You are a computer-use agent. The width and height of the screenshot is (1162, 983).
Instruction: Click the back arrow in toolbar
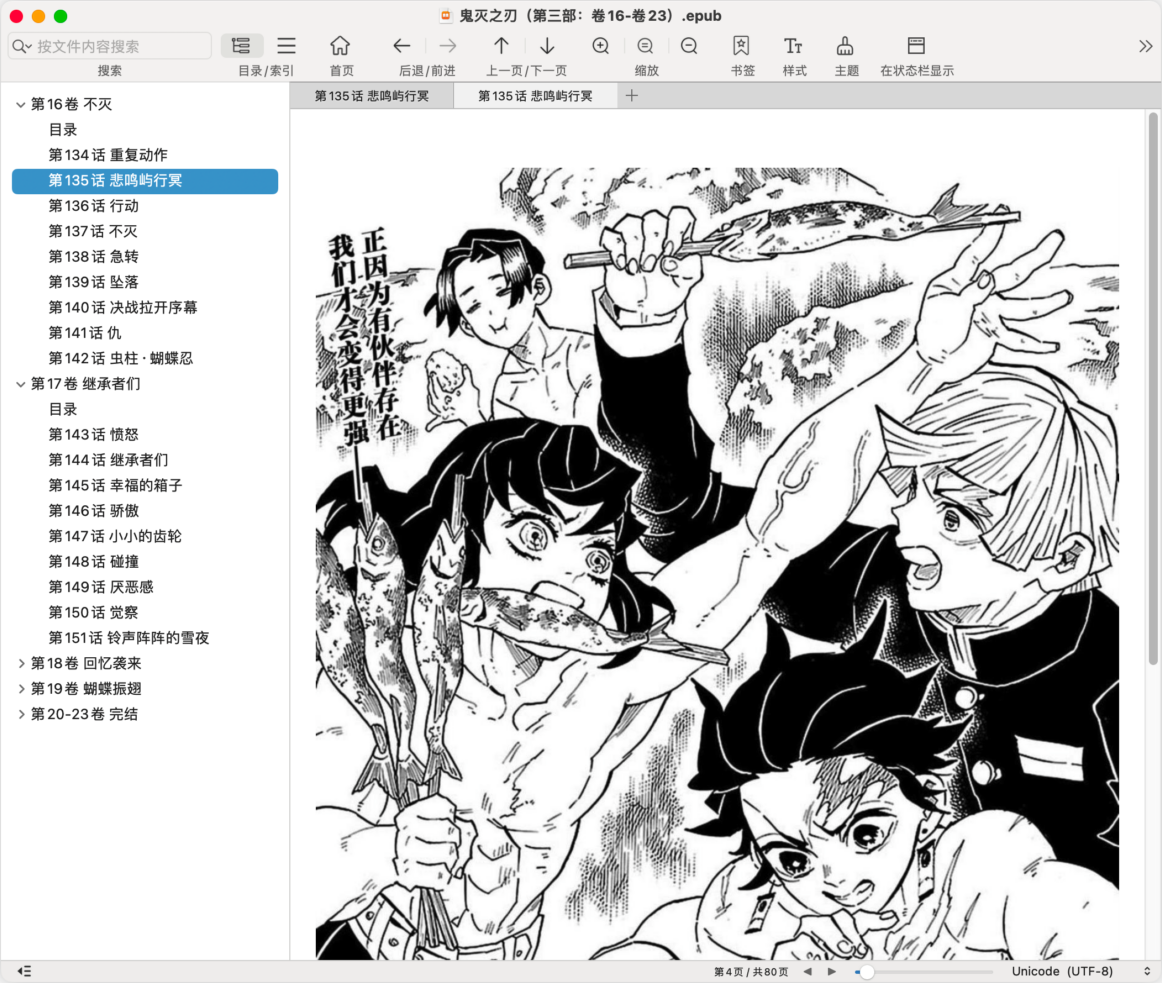(402, 46)
